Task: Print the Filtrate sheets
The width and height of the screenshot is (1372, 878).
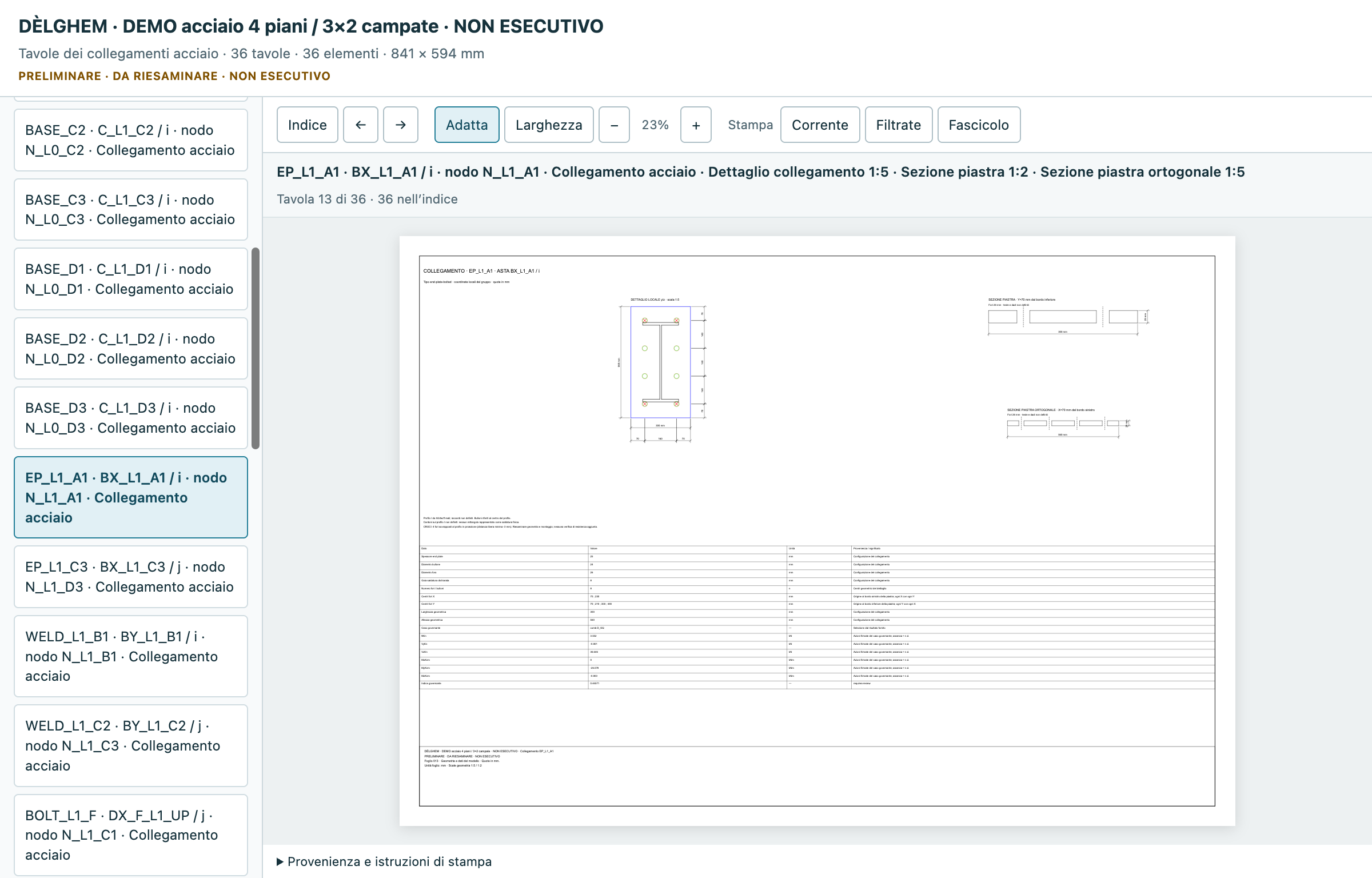Action: coord(899,125)
